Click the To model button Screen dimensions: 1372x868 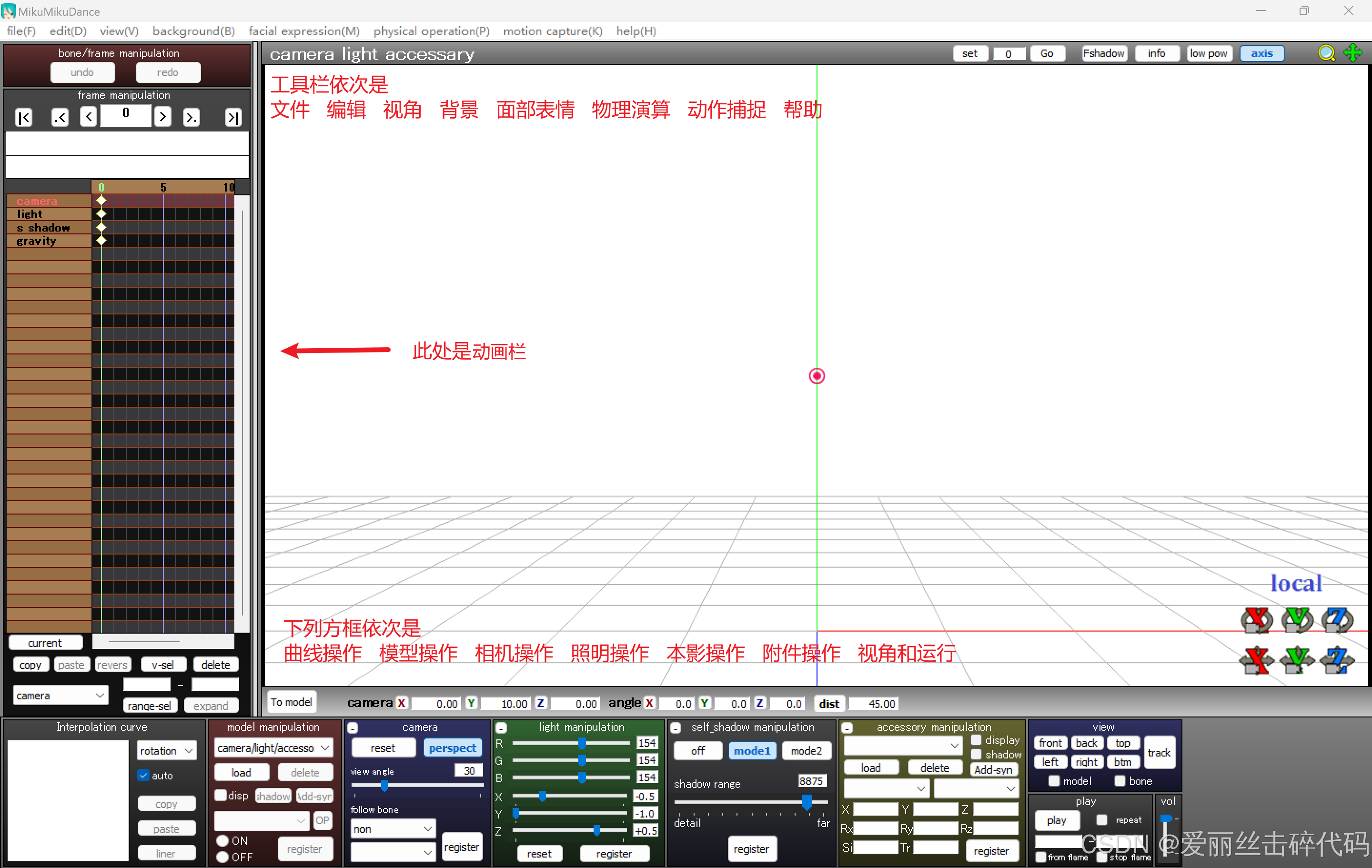[291, 703]
